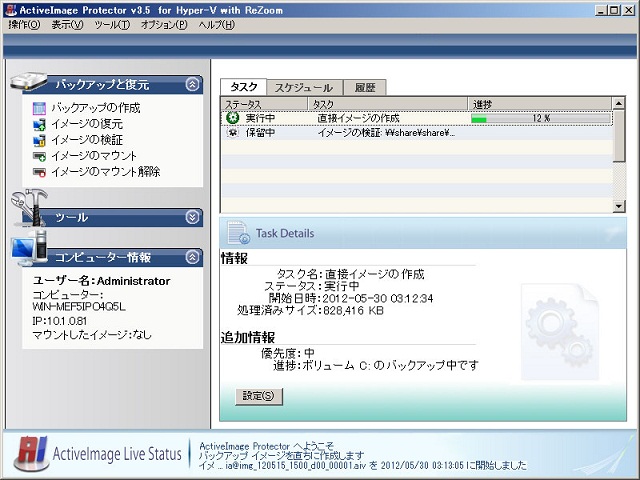Screen dimensions: 640x480
Task: Expand the ツール panel
Action: [192, 217]
